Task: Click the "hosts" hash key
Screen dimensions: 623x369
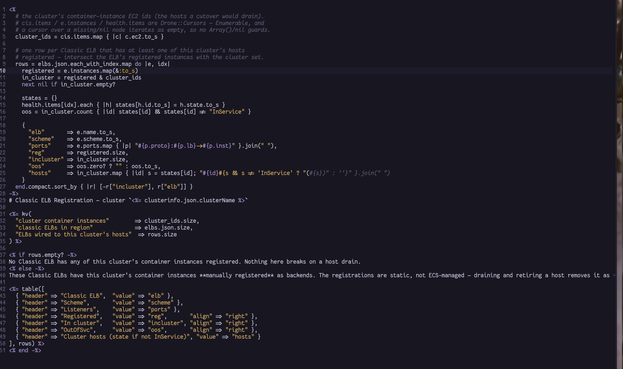Action: (x=39, y=173)
